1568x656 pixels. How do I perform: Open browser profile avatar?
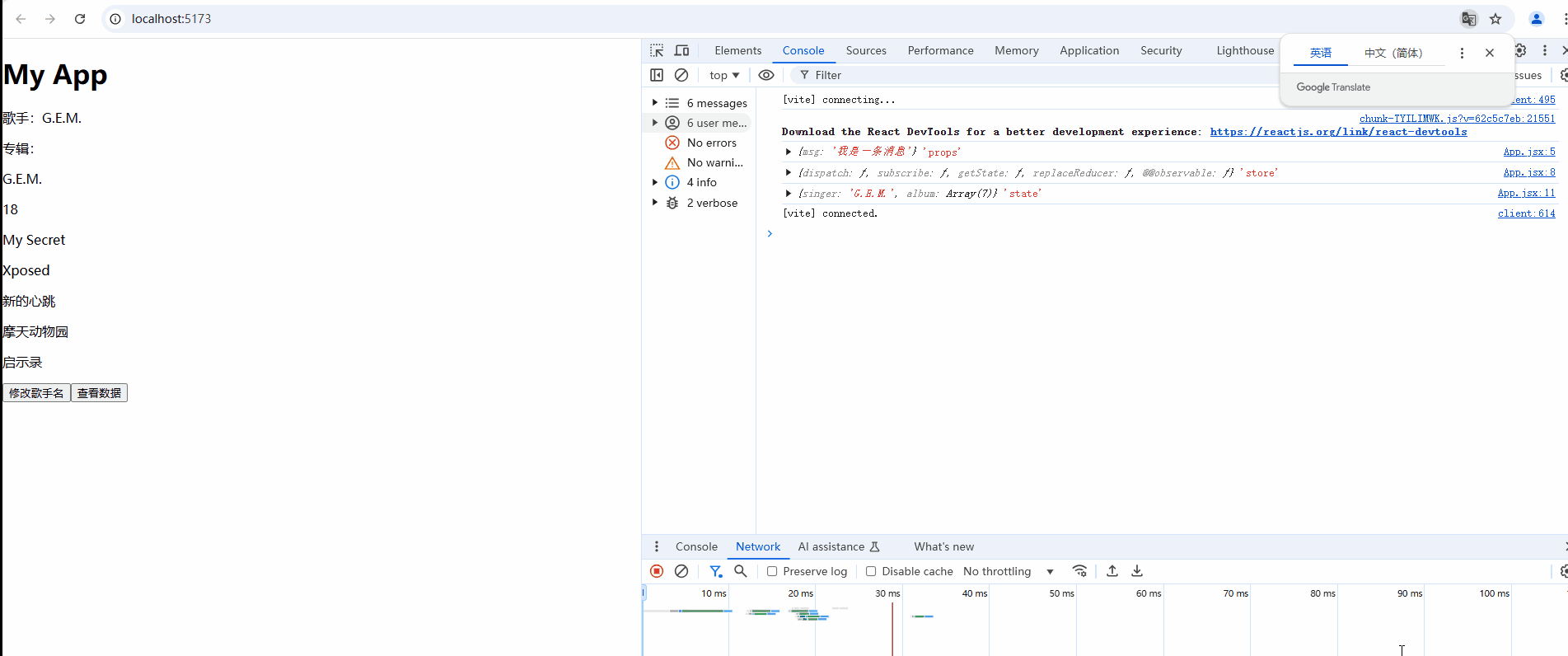point(1536,19)
